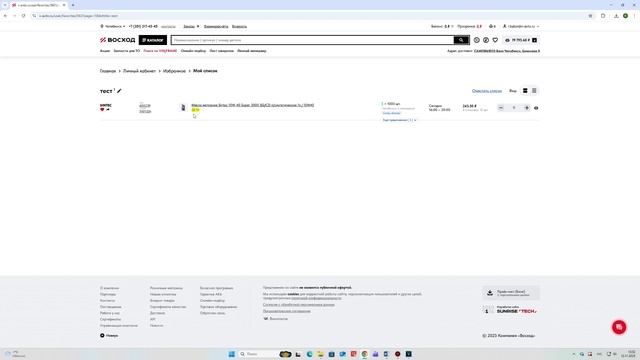Go to Личный кабинет breadcrumb
640x360 pixels.
coord(139,71)
